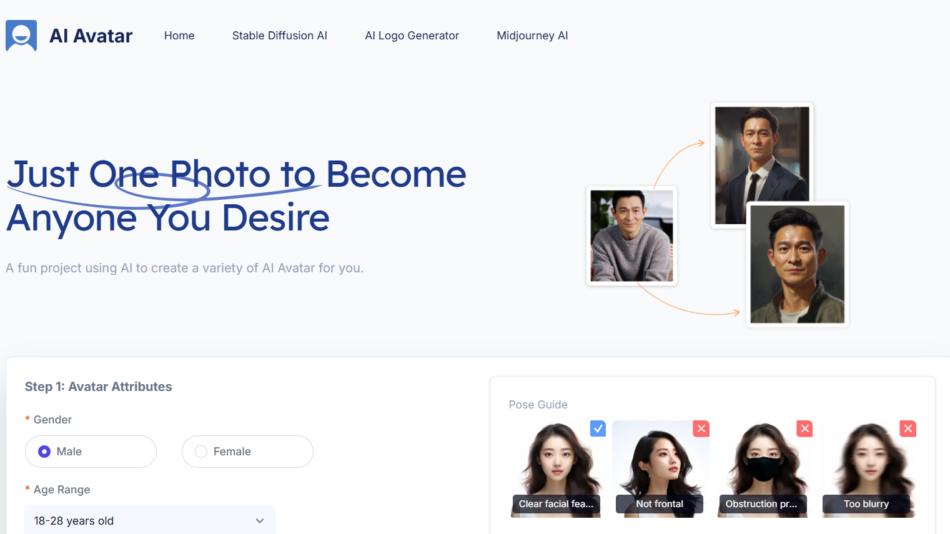Click red X badge on Not frontal photo
Image resolution: width=950 pixels, height=534 pixels.
click(701, 429)
